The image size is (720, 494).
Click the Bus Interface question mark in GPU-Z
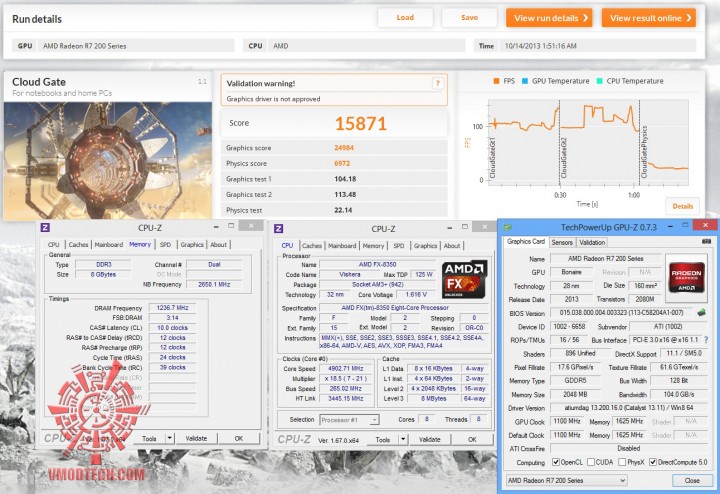pyautogui.click(x=706, y=340)
